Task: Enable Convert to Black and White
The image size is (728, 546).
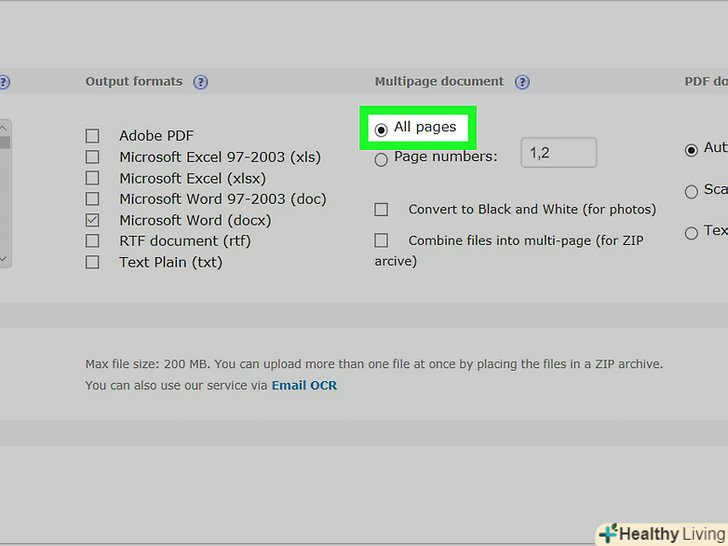Action: pos(381,209)
